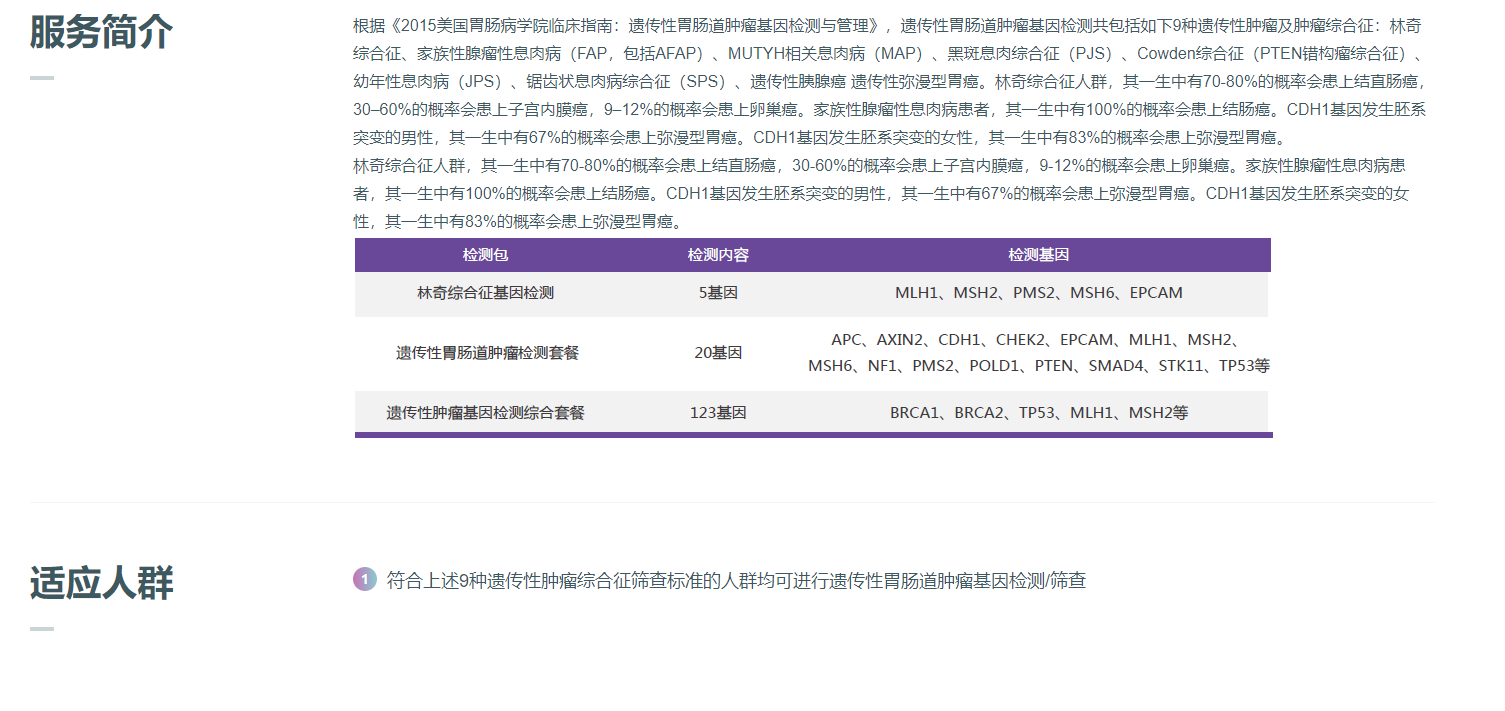Click the second paragraph beginning with 林奇综合征人群

880,193
